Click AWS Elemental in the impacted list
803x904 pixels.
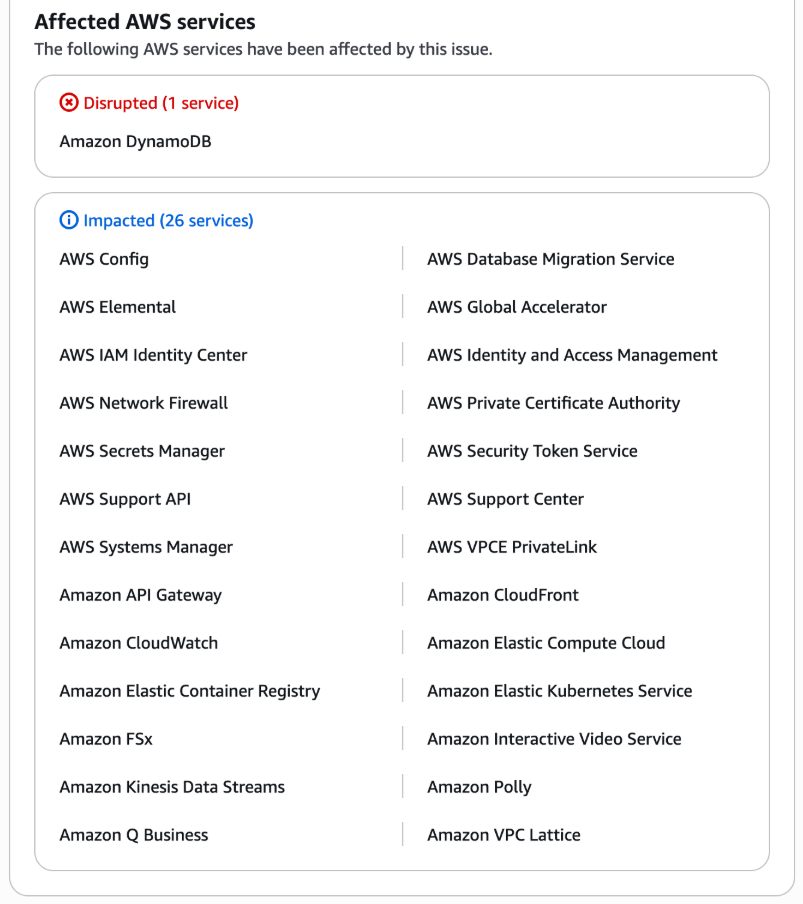117,307
